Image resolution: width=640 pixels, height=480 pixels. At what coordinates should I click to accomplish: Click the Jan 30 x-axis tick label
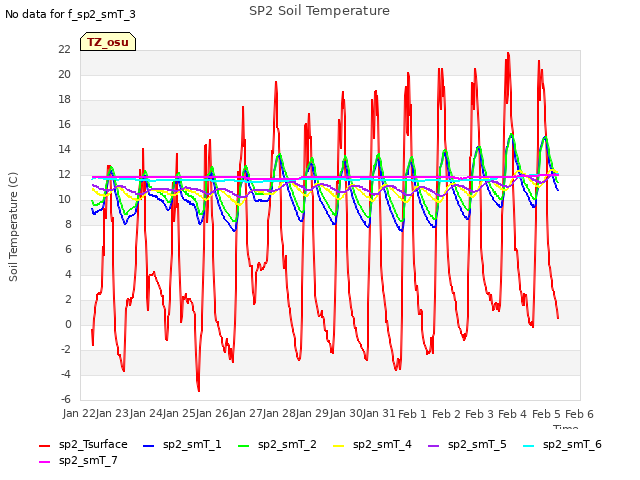click(346, 414)
